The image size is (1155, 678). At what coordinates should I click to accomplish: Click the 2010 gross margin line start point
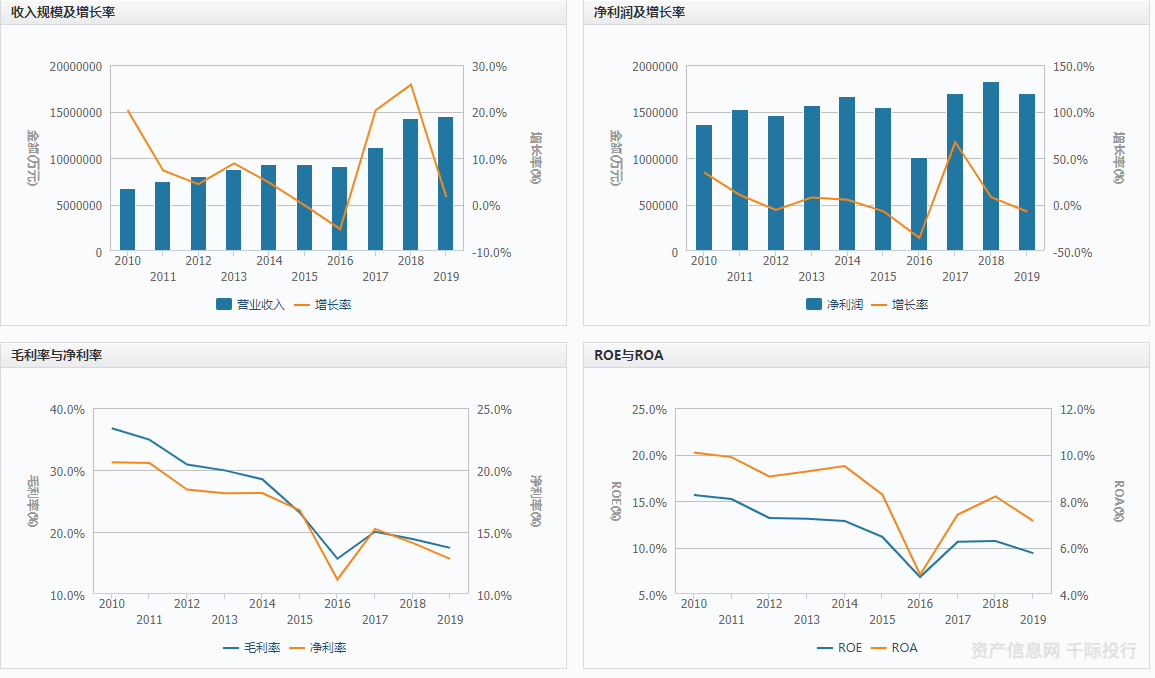pos(112,428)
